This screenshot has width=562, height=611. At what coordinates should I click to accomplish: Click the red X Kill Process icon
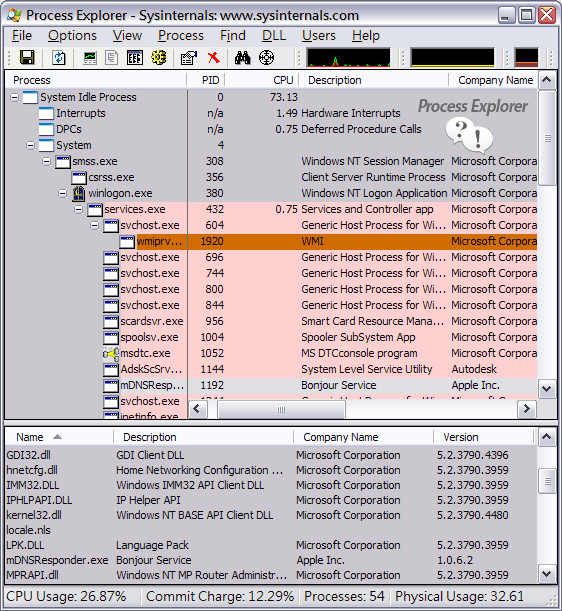[214, 58]
